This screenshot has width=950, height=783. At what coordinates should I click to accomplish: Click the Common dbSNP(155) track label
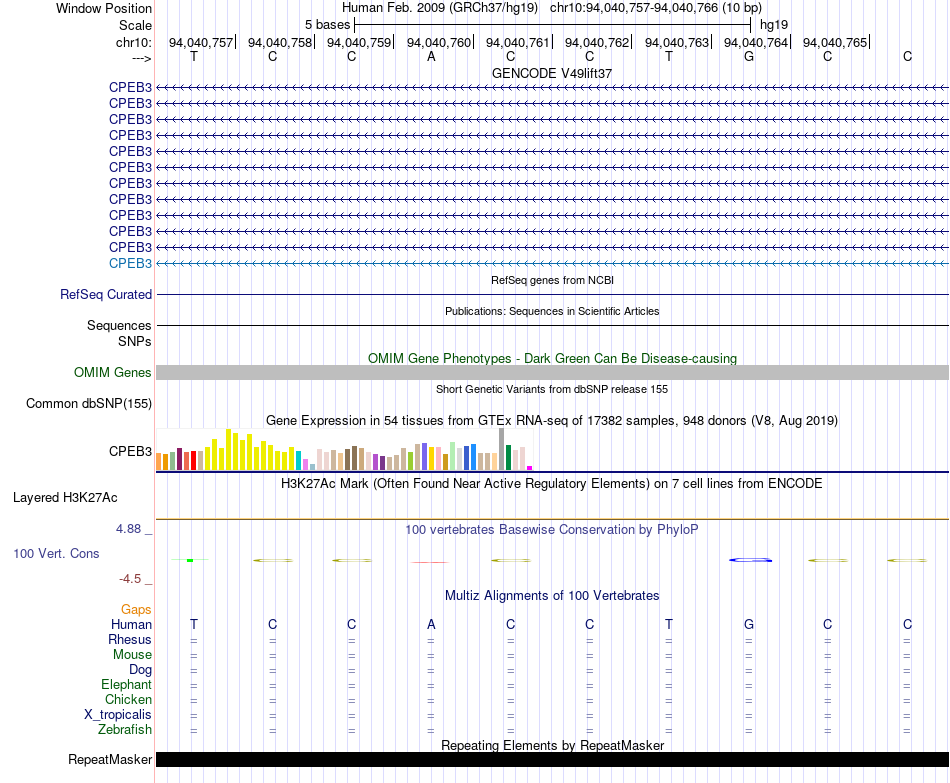click(x=89, y=404)
